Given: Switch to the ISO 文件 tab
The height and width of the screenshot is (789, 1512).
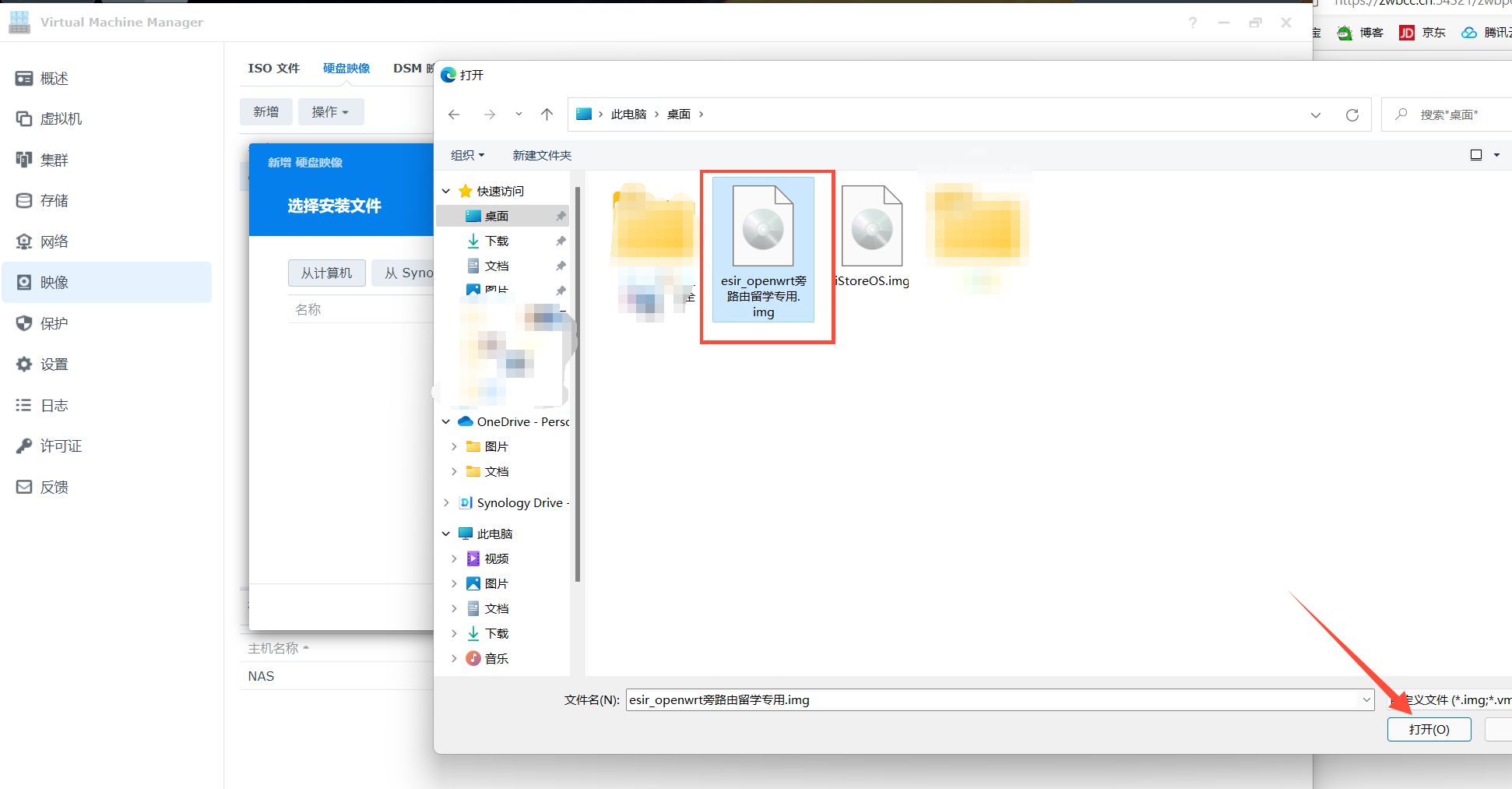Looking at the screenshot, I should coord(273,68).
